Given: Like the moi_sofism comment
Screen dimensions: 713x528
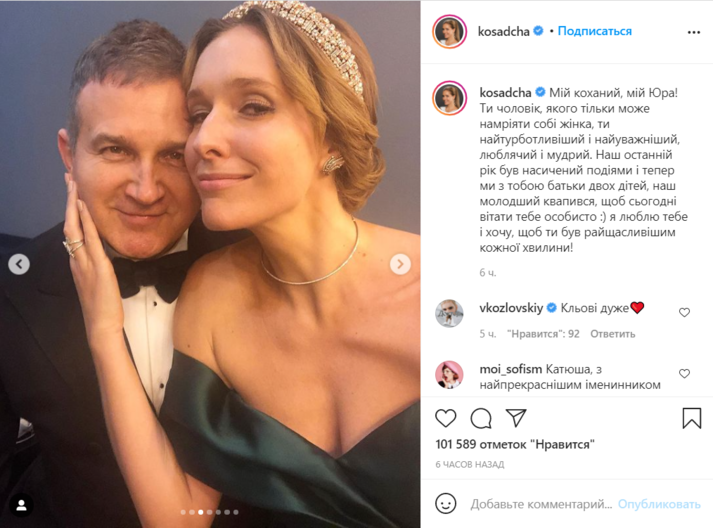Looking at the screenshot, I should pyautogui.click(x=684, y=373).
